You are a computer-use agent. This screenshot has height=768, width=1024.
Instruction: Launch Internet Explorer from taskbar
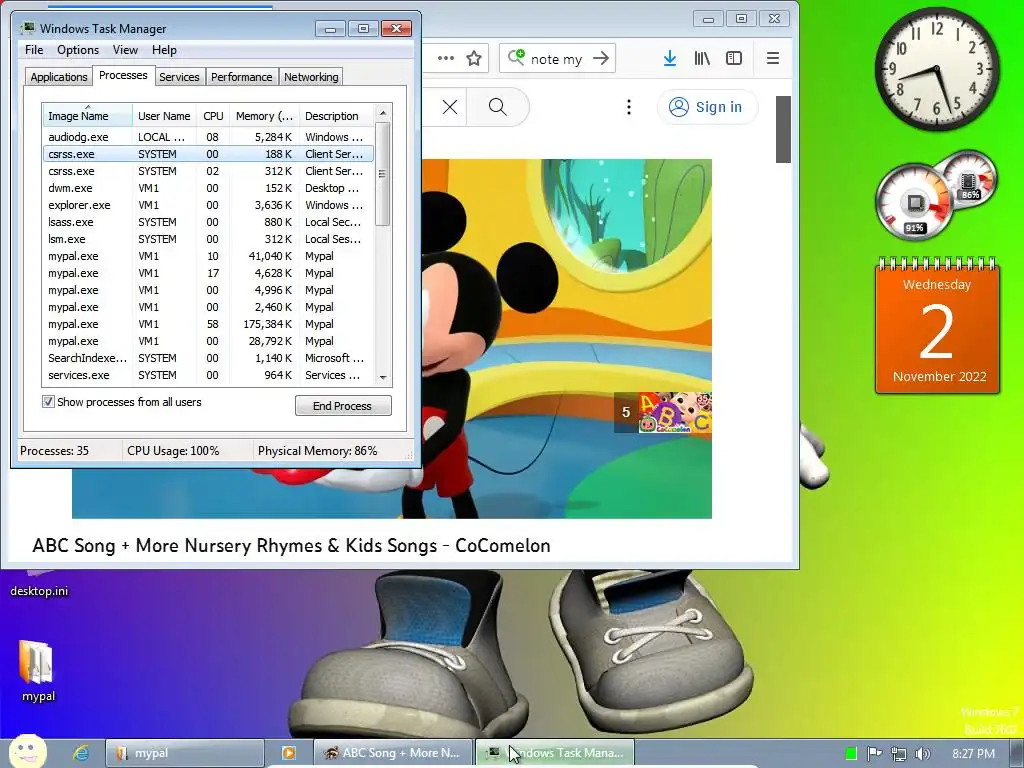coord(80,753)
